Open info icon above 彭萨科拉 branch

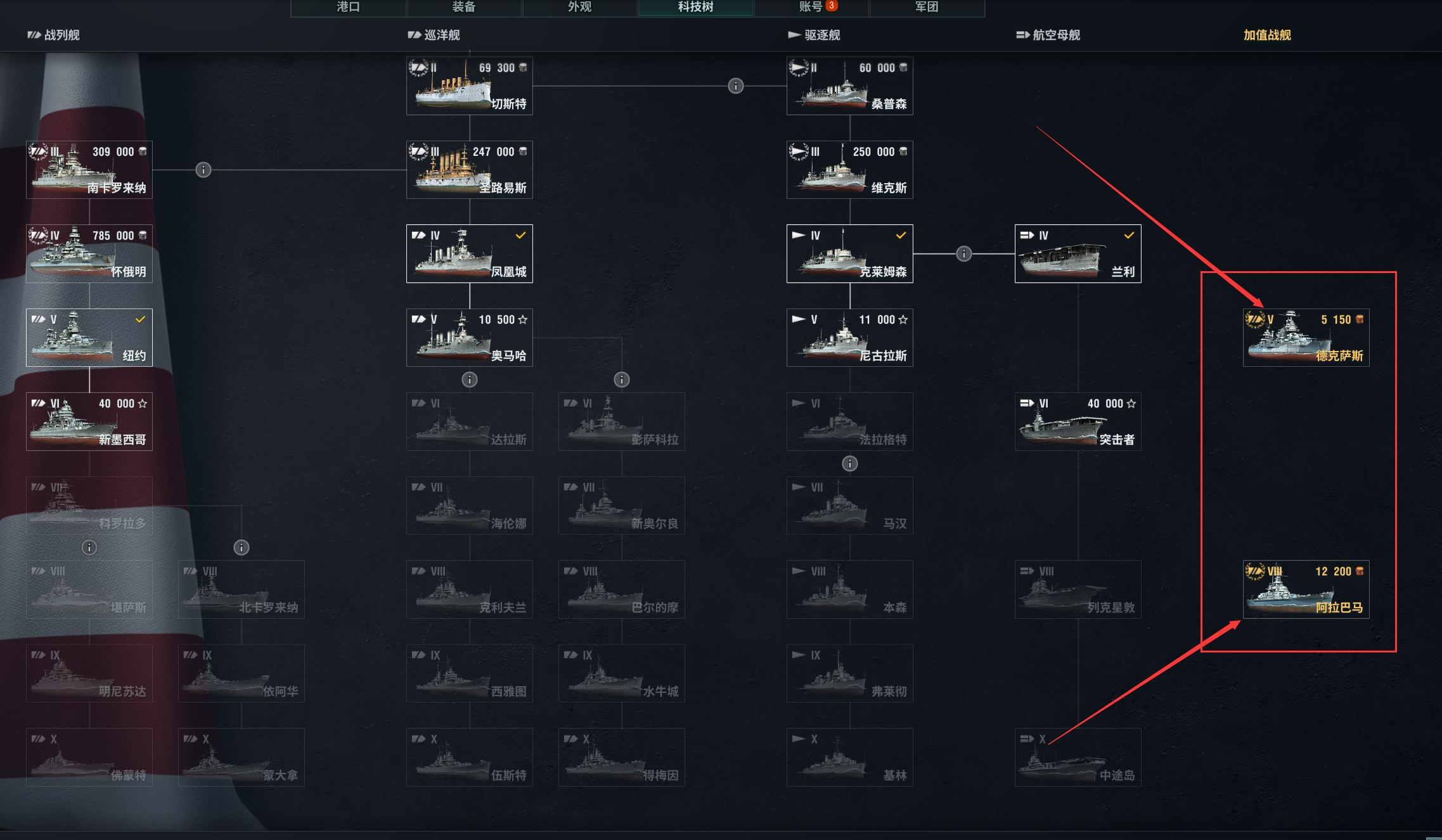pos(621,379)
